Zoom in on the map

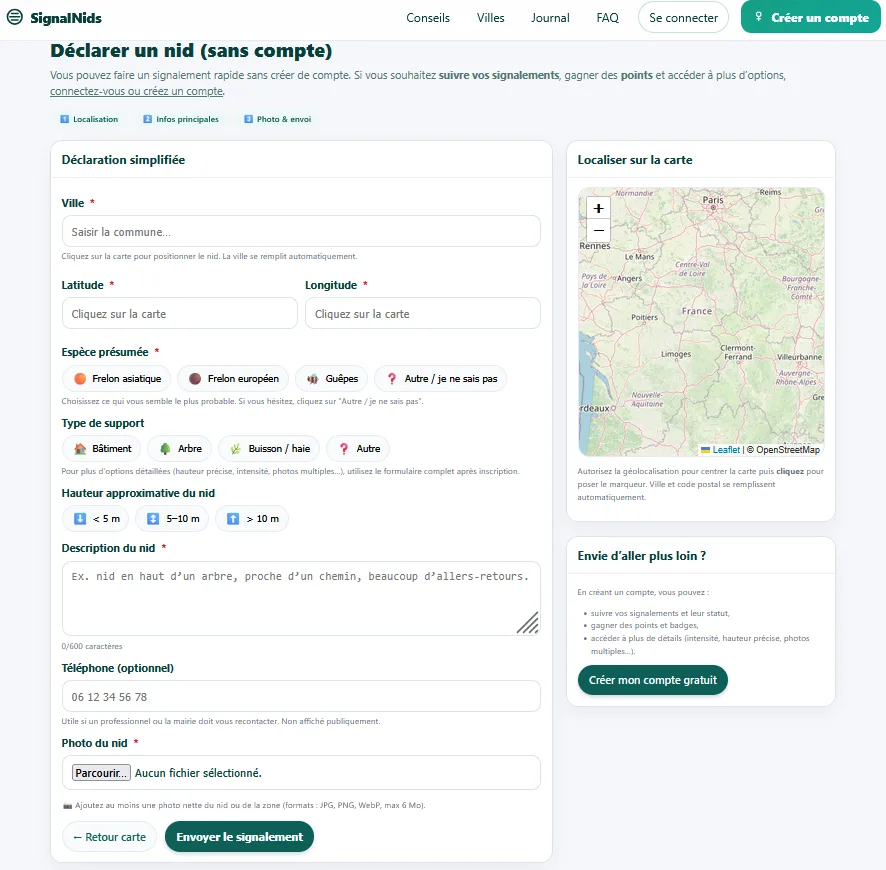pos(598,208)
